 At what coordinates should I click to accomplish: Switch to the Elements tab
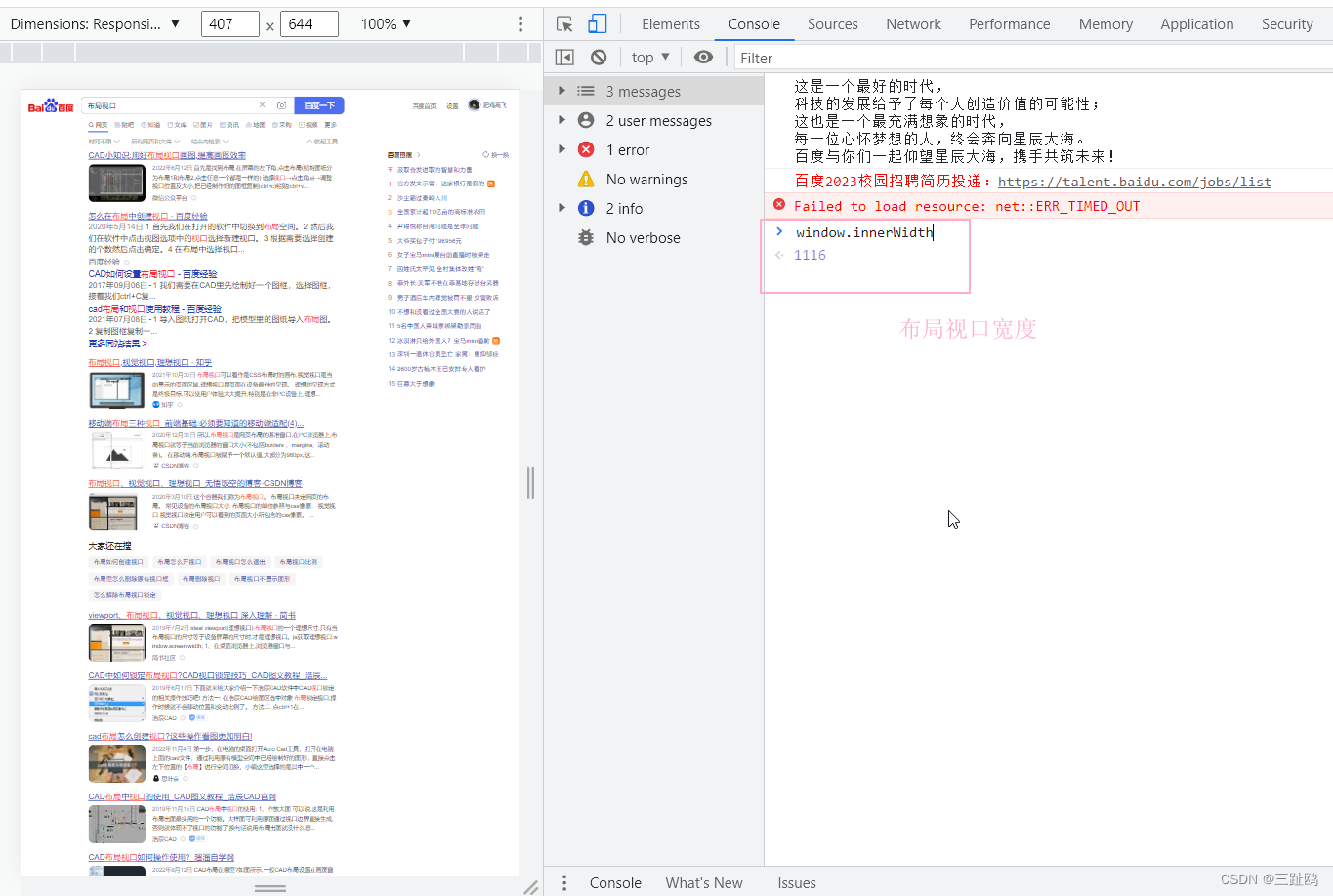[x=671, y=24]
